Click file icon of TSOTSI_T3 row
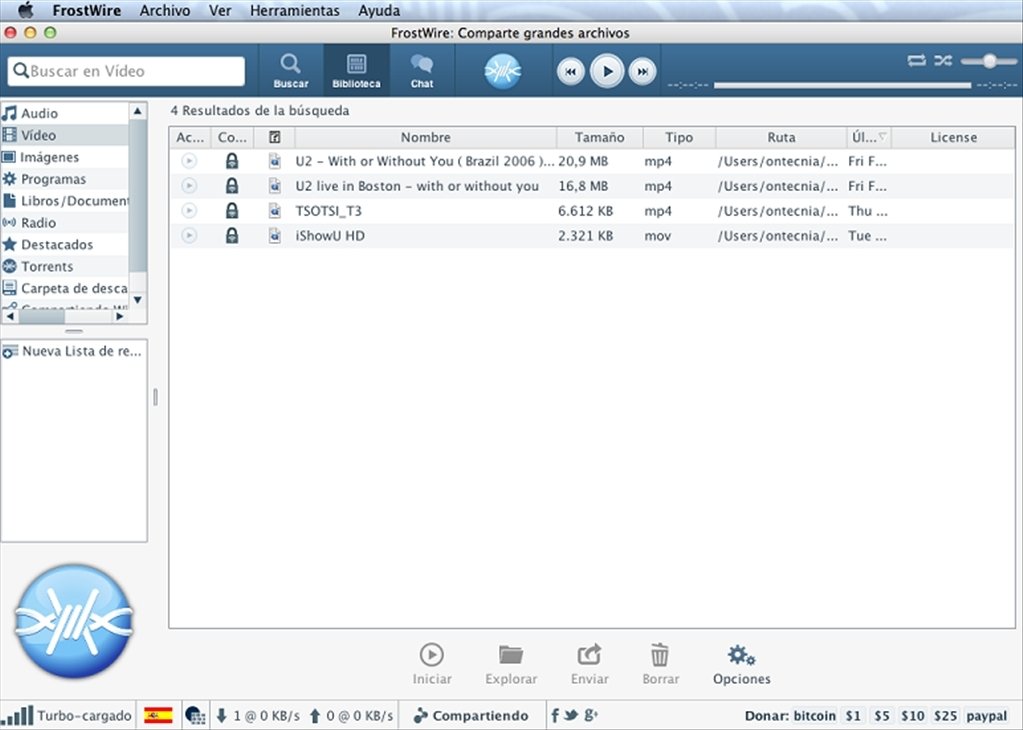This screenshot has width=1023, height=730. [x=275, y=211]
